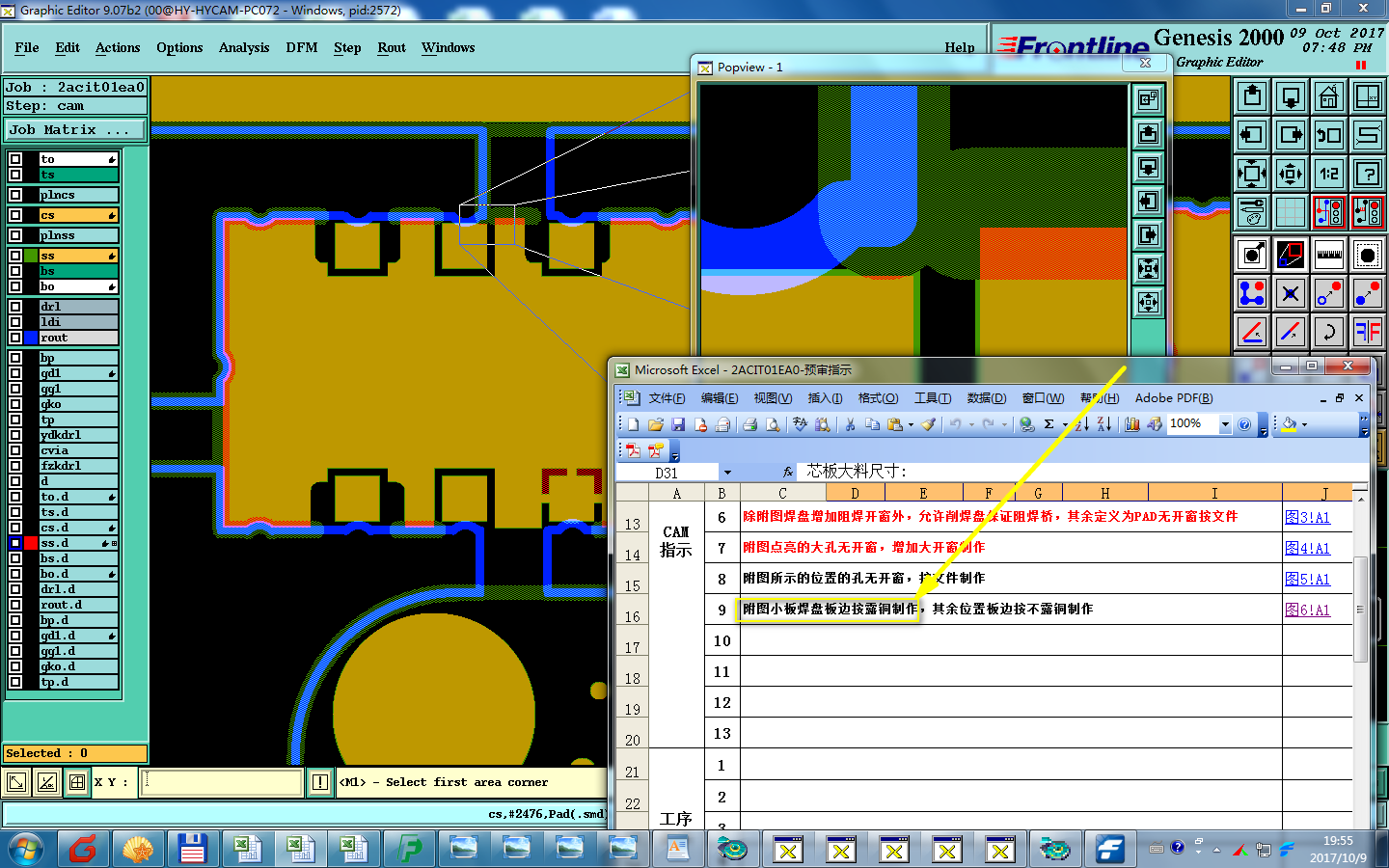Open Excel's AutoSum dropdown arrow
This screenshot has width=1389, height=868.
(x=1064, y=424)
